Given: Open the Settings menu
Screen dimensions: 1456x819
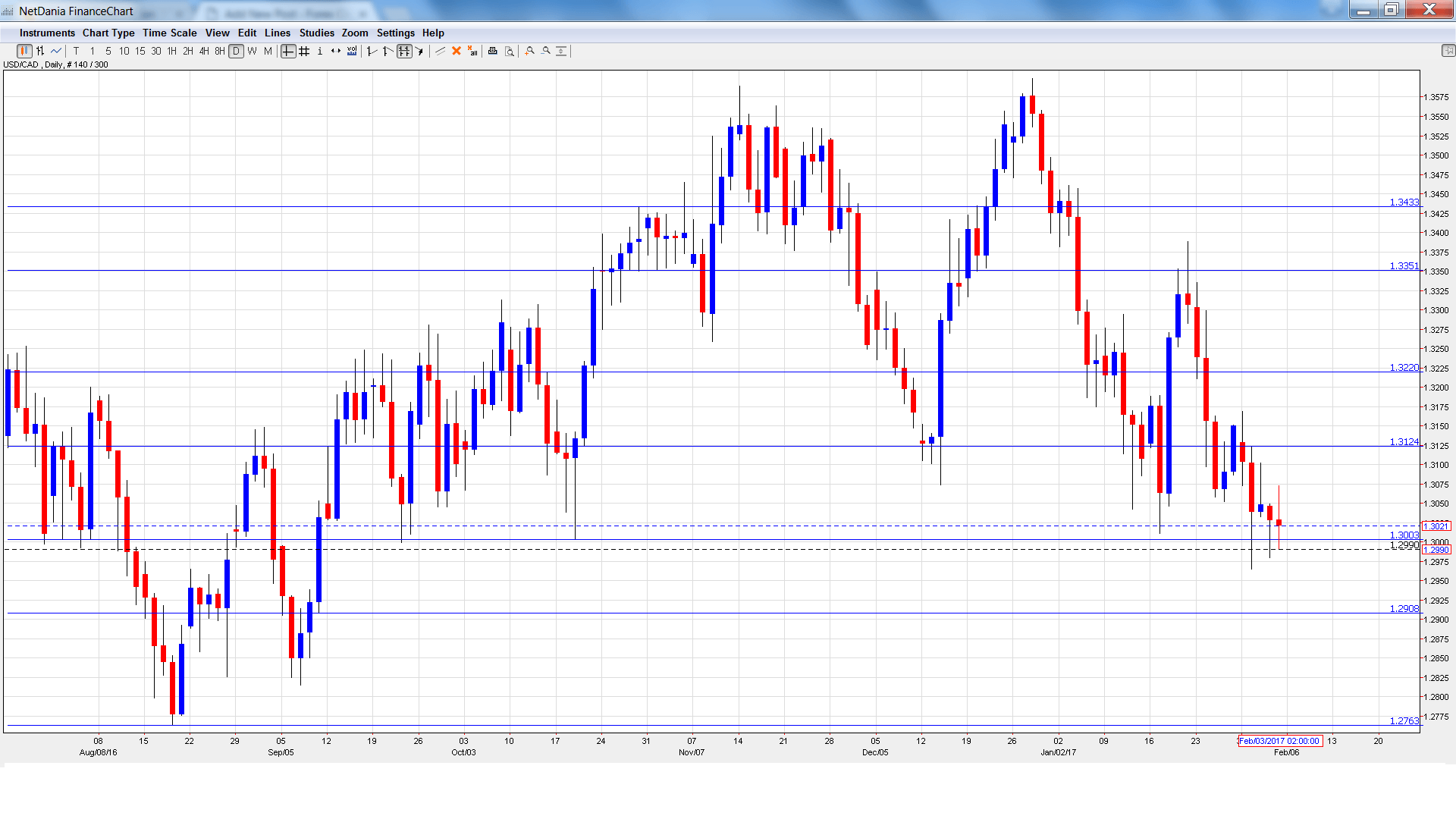Looking at the screenshot, I should [395, 33].
